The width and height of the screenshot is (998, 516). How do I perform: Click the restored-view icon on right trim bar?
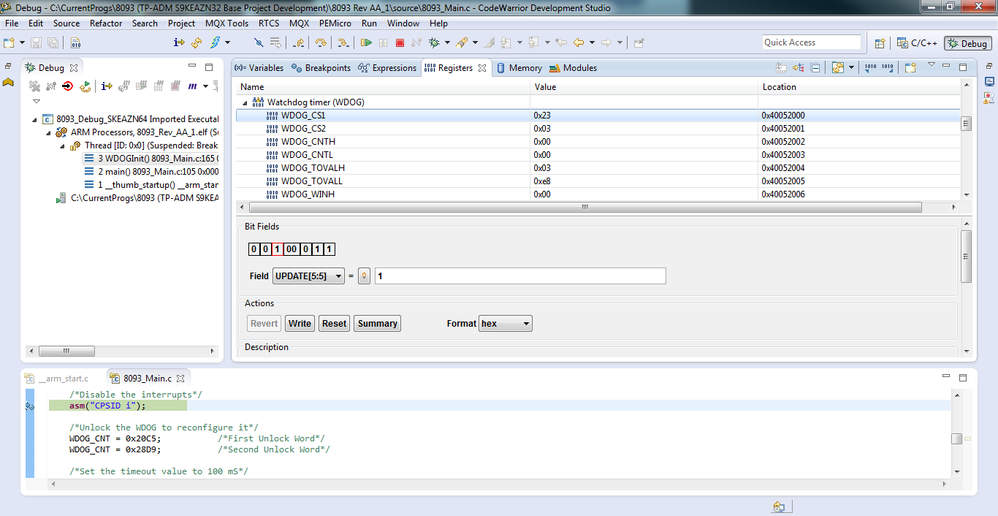[989, 66]
